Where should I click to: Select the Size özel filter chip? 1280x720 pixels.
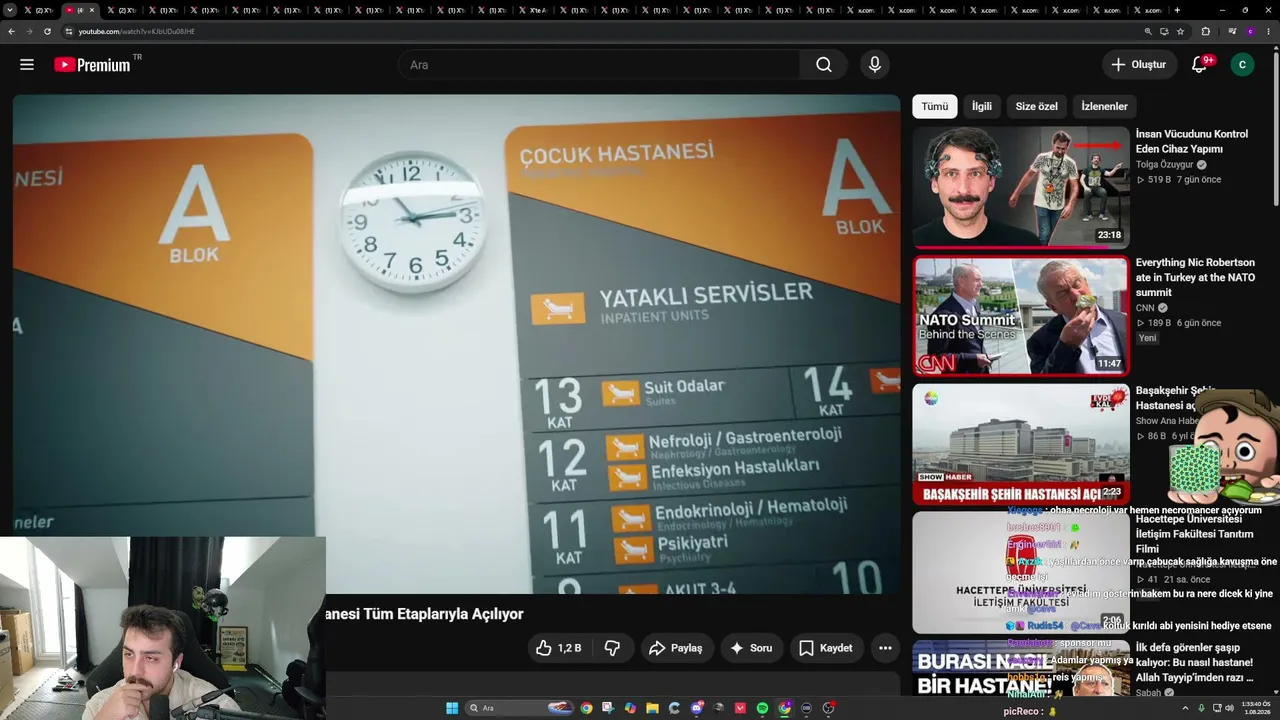tap(1036, 106)
